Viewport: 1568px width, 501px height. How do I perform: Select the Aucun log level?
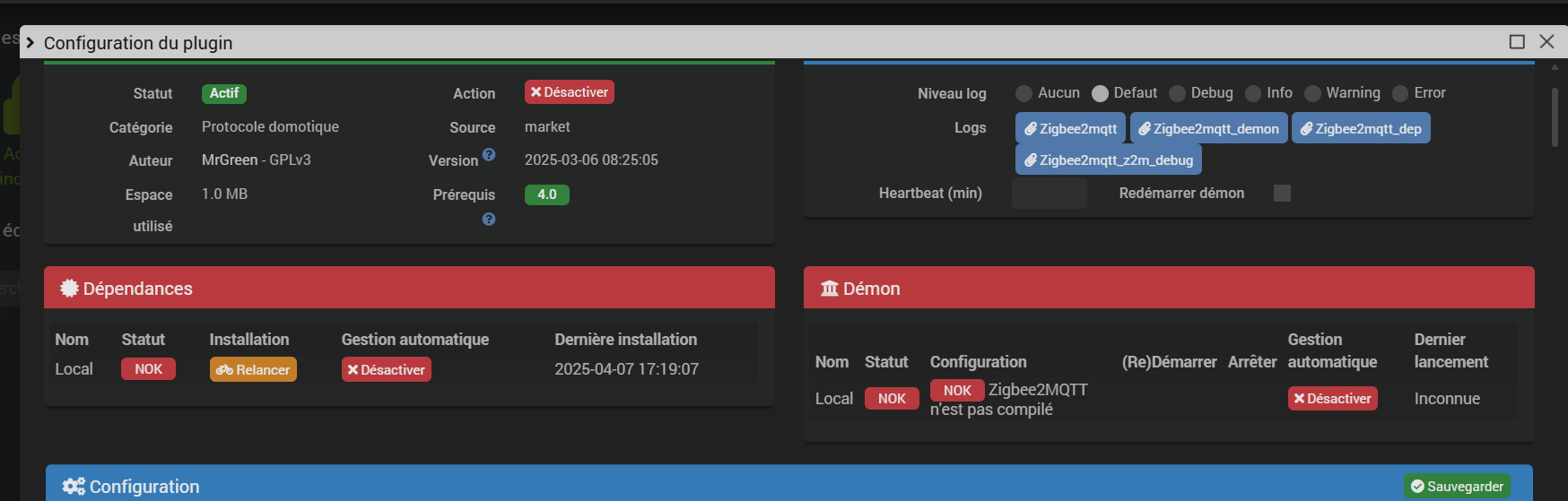point(1024,93)
